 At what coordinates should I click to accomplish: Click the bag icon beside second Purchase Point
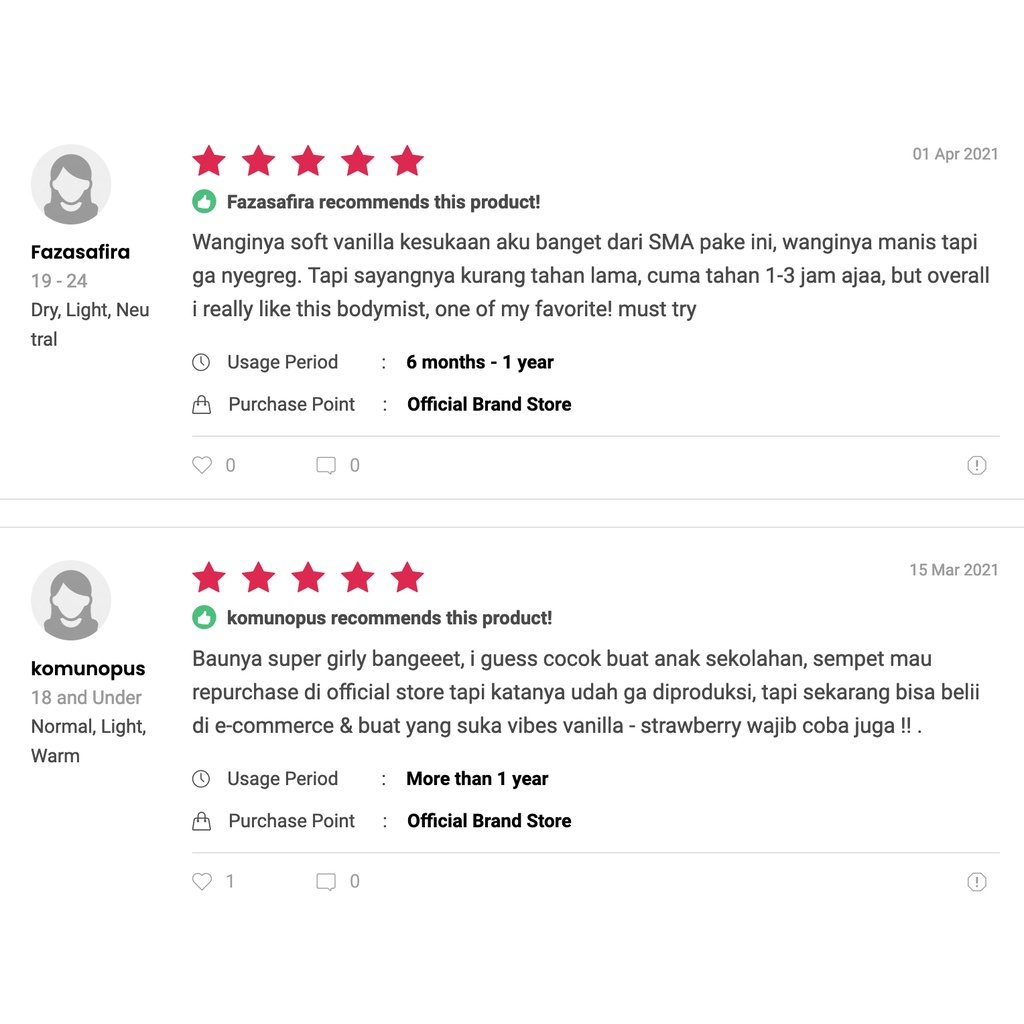pyautogui.click(x=201, y=821)
